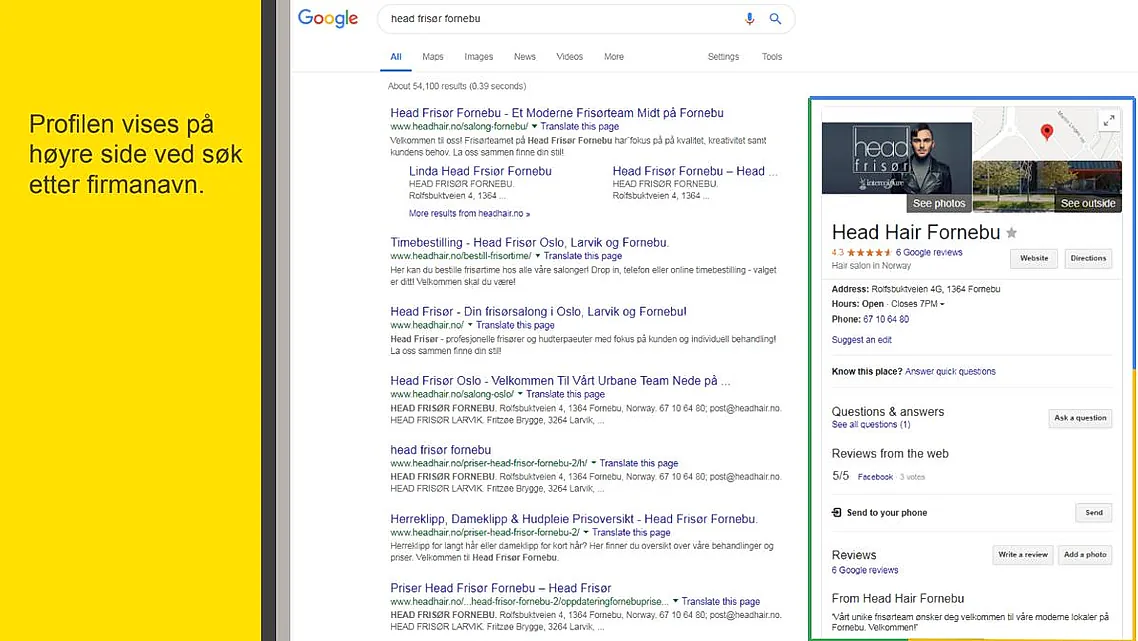This screenshot has width=1138, height=641.
Task: Click the map thumbnail in business panel
Action: coord(1047,134)
